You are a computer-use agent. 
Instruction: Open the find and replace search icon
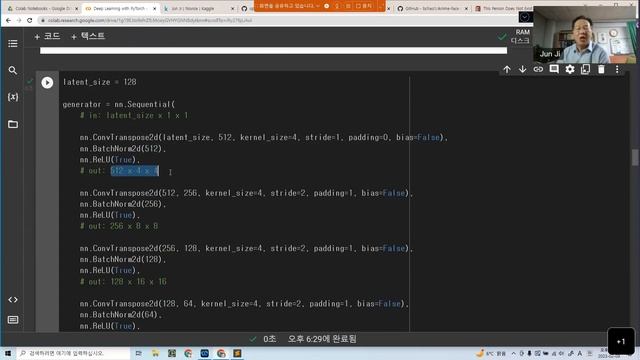point(13,70)
